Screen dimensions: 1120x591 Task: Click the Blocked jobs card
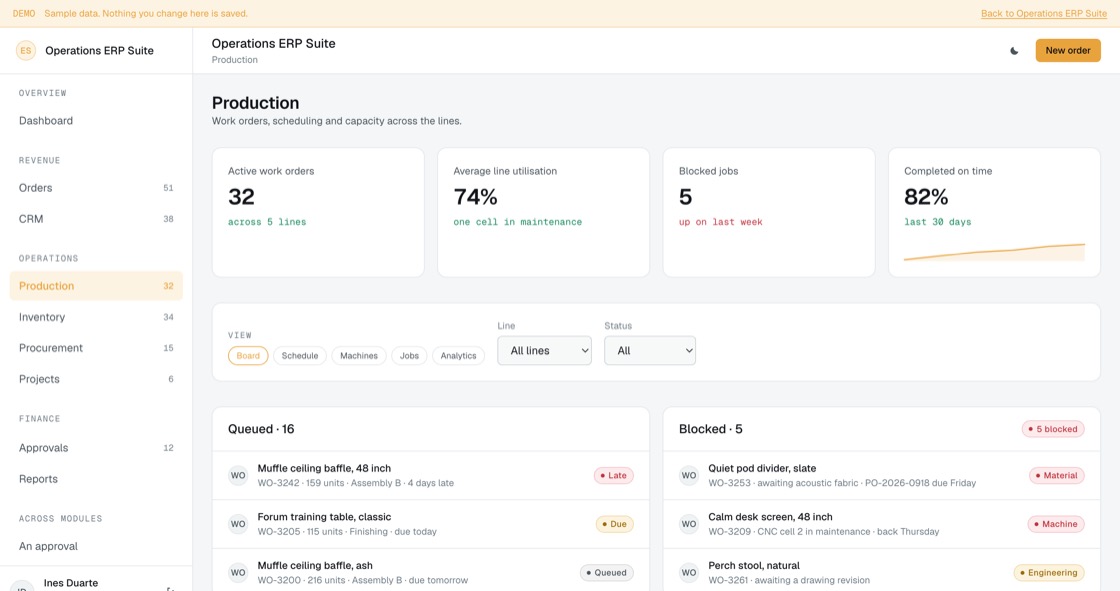tap(769, 212)
